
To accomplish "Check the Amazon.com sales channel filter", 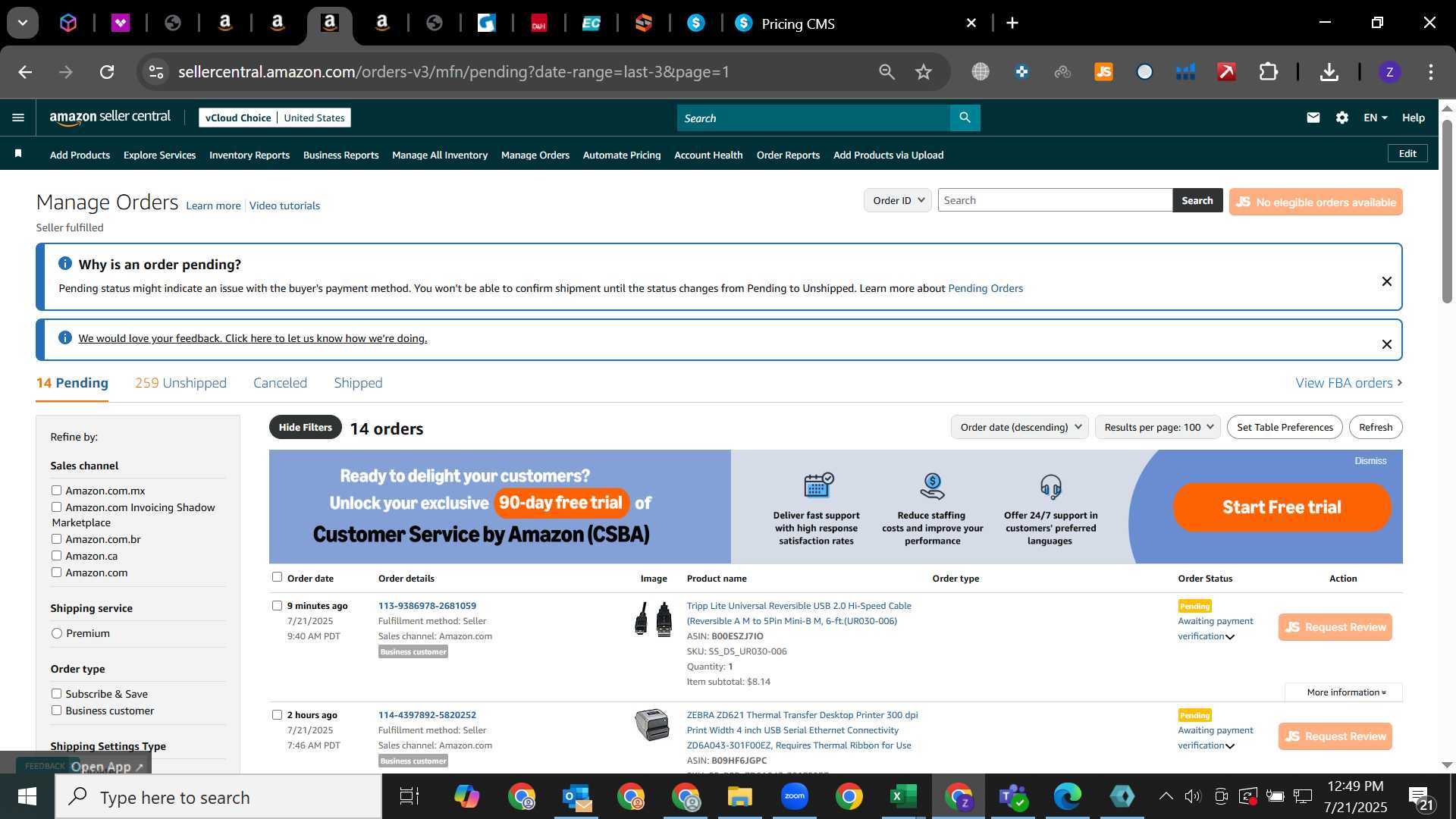I will click(x=56, y=573).
